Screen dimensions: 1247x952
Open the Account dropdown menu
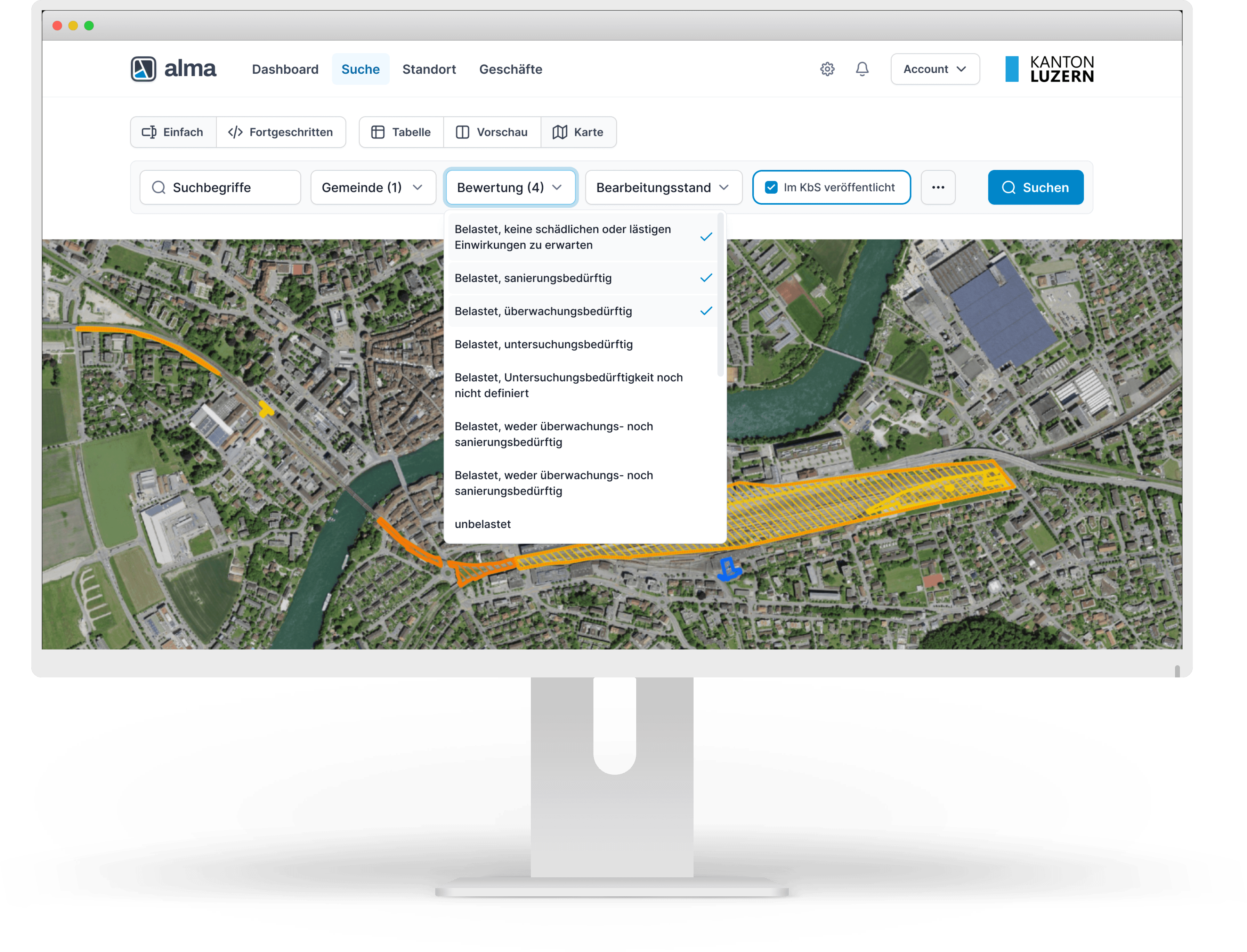tap(935, 69)
